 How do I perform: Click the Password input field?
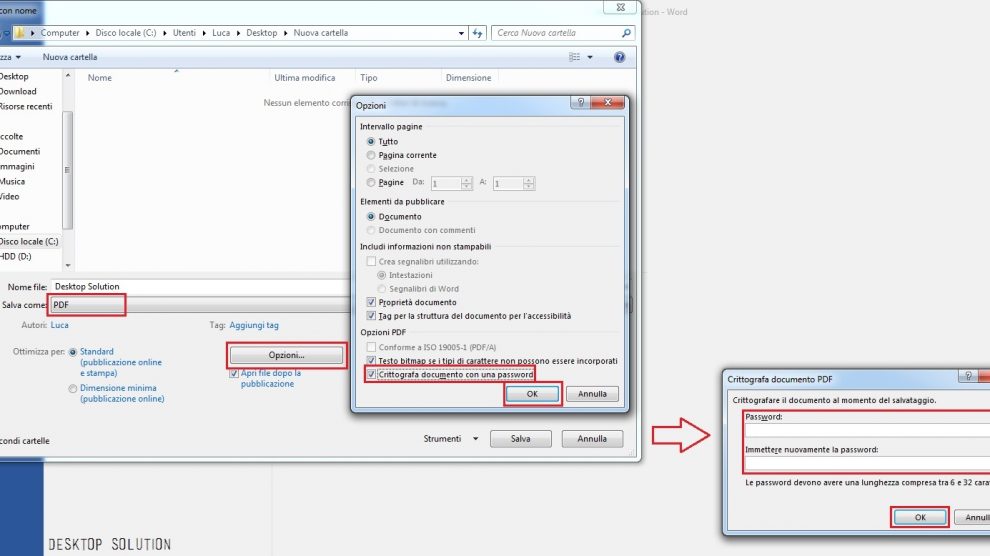click(x=868, y=430)
